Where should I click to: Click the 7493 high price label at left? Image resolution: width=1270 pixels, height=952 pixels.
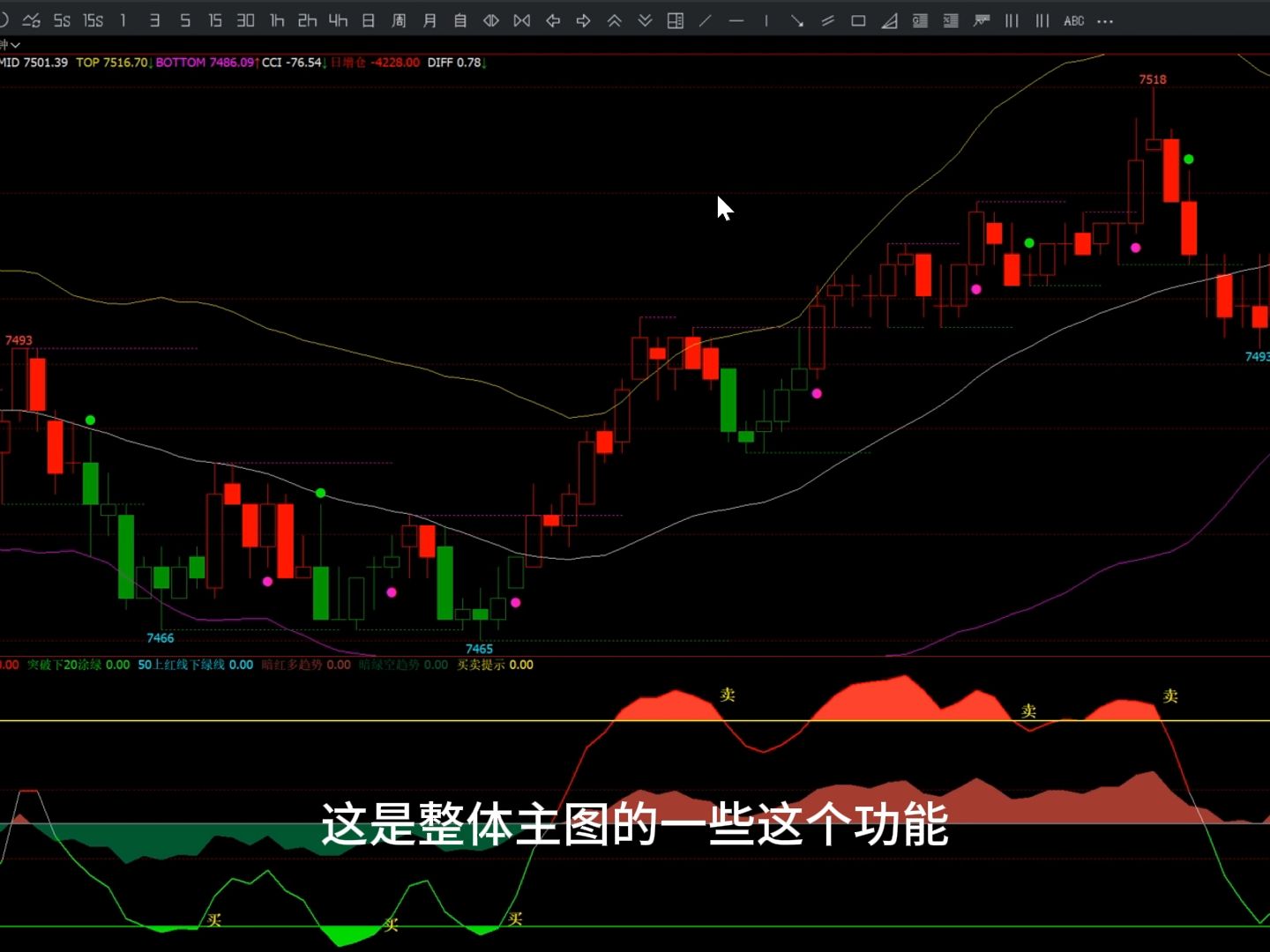click(x=19, y=340)
